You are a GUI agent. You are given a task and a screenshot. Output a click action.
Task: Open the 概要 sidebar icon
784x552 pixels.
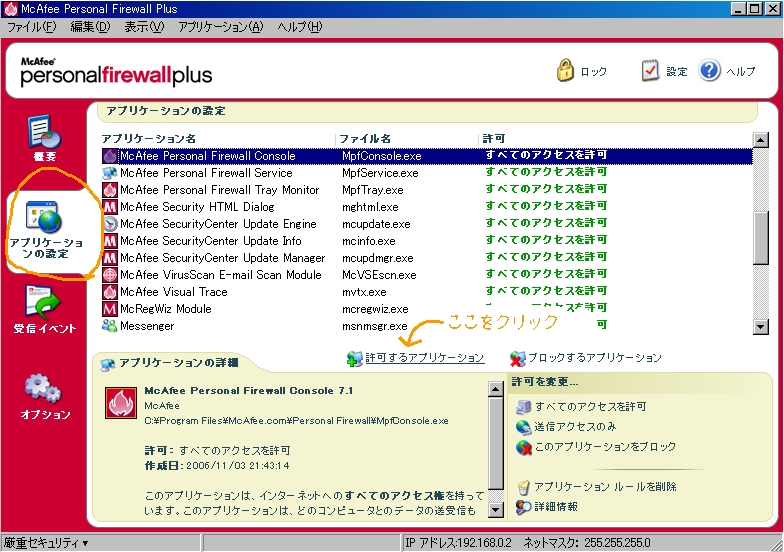tap(44, 132)
